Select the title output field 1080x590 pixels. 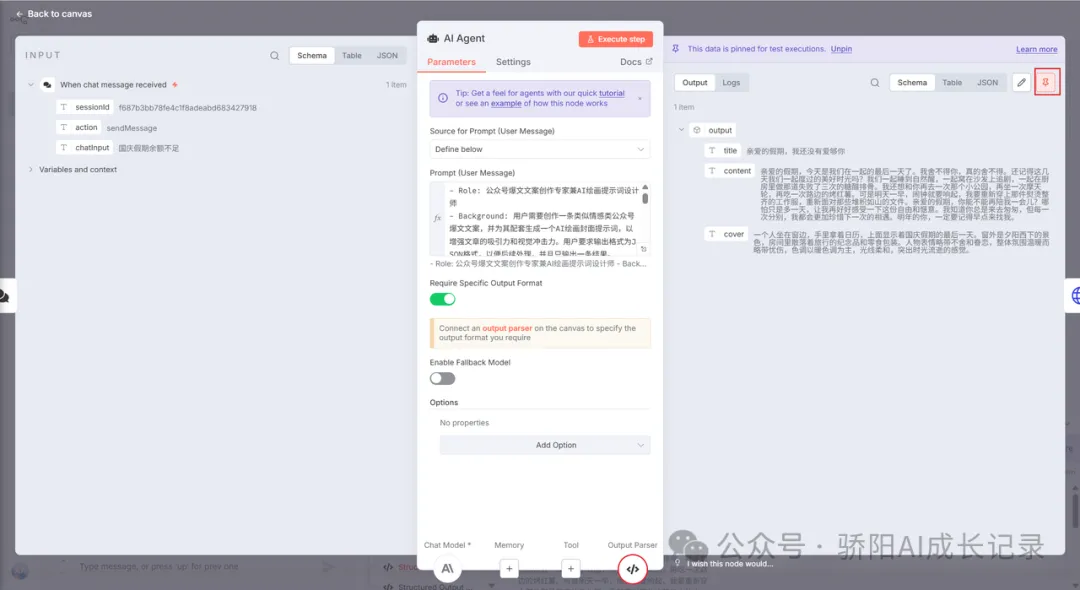723,151
